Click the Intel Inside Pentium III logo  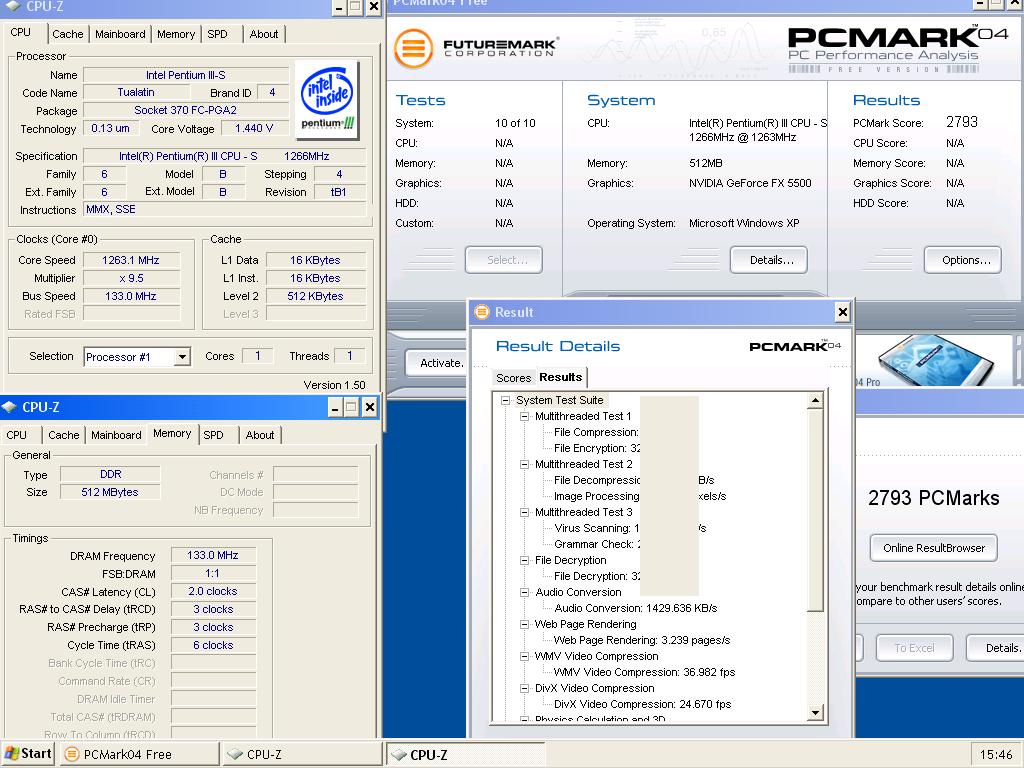pyautogui.click(x=327, y=100)
